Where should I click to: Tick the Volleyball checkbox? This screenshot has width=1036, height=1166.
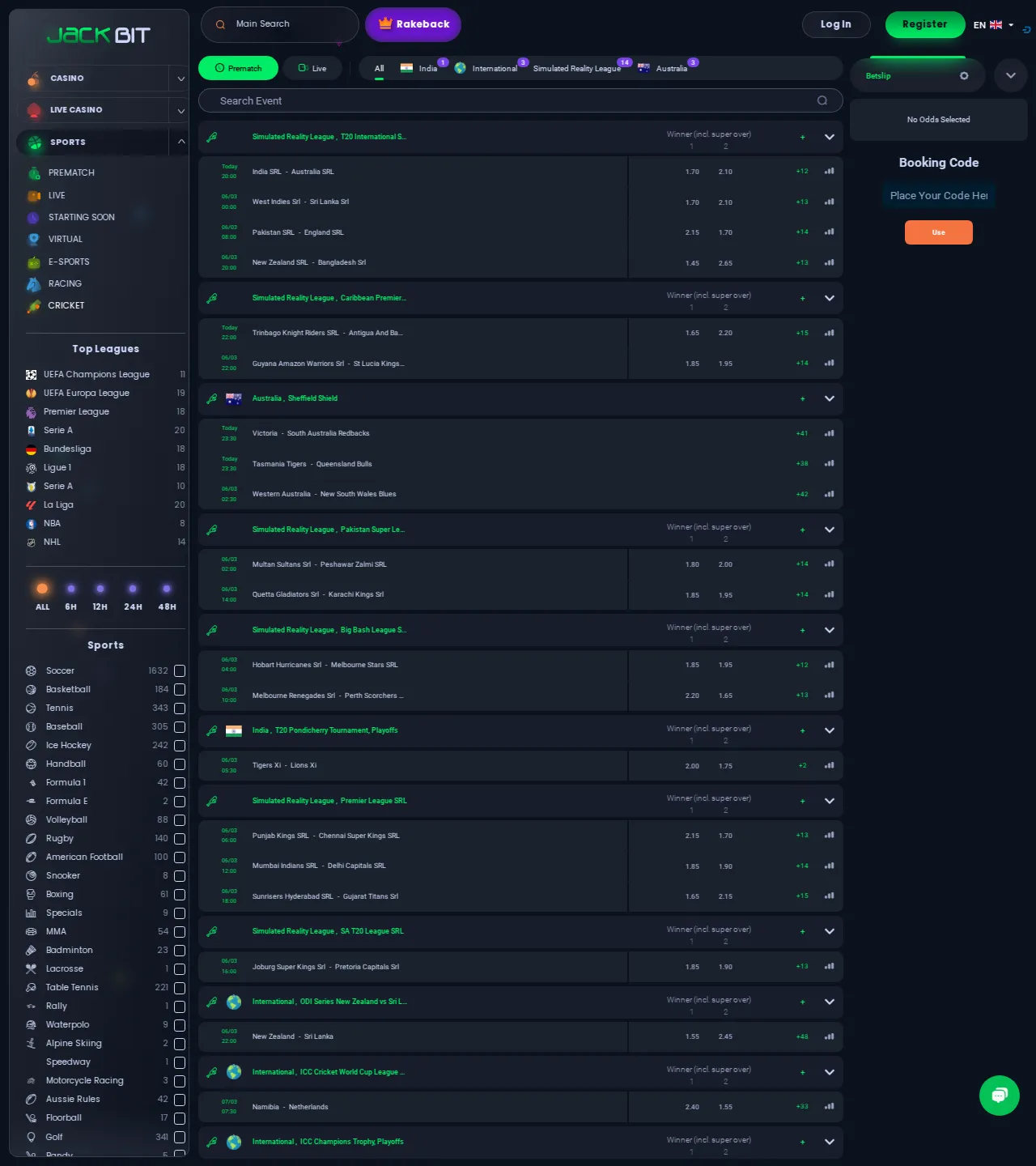click(x=180, y=819)
